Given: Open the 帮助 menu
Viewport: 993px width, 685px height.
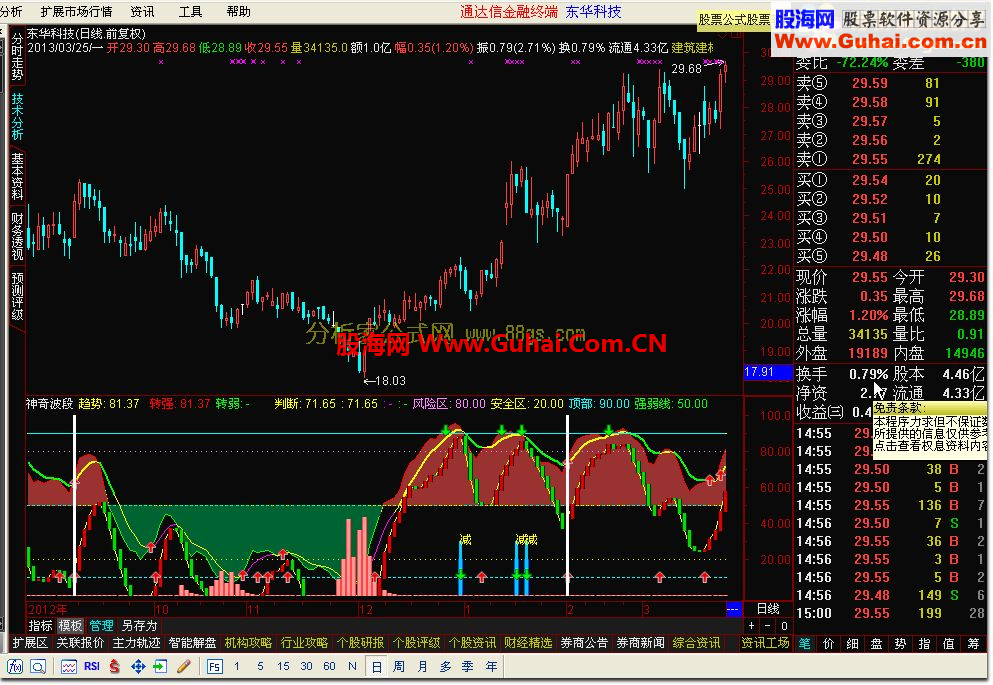Looking at the screenshot, I should [x=238, y=11].
